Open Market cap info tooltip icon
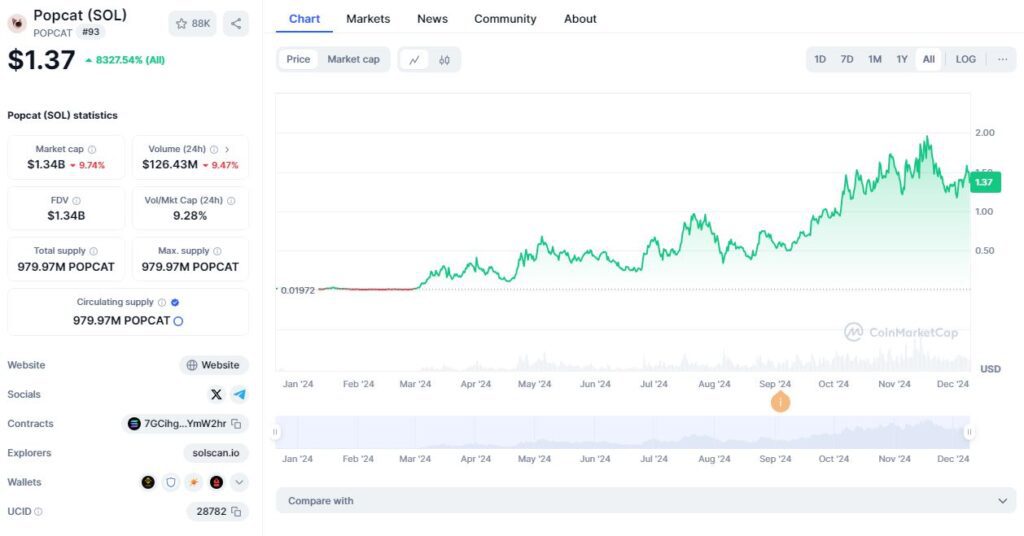The height and width of the screenshot is (536, 1024). (x=92, y=150)
